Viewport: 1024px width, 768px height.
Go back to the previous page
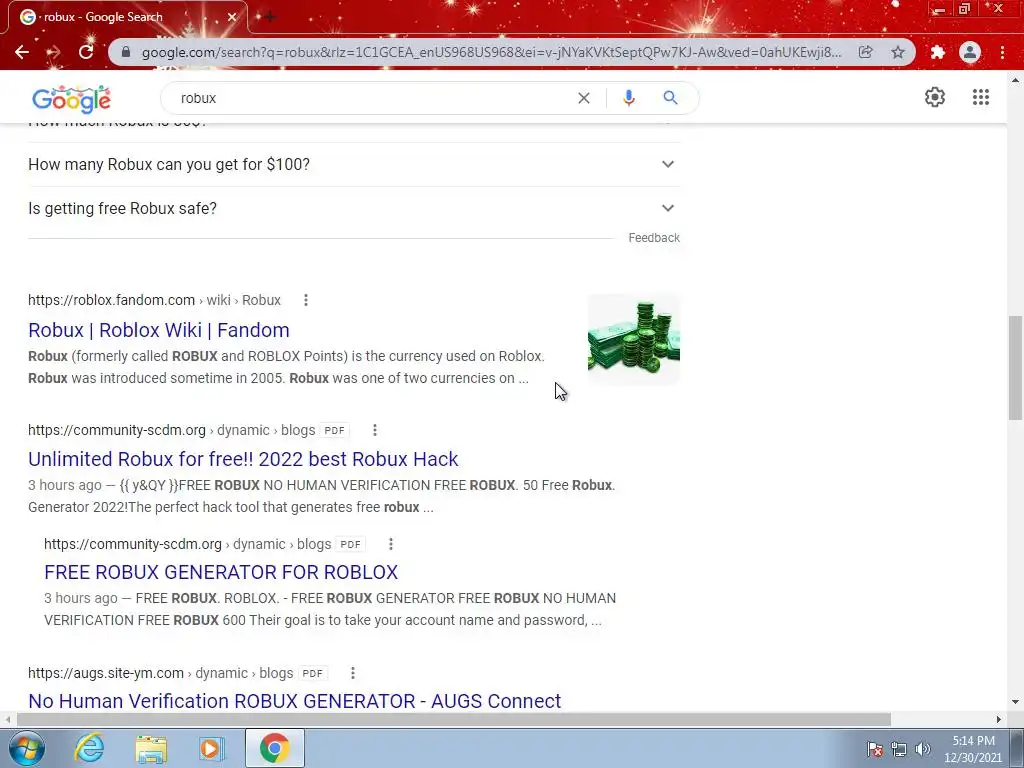[22, 52]
